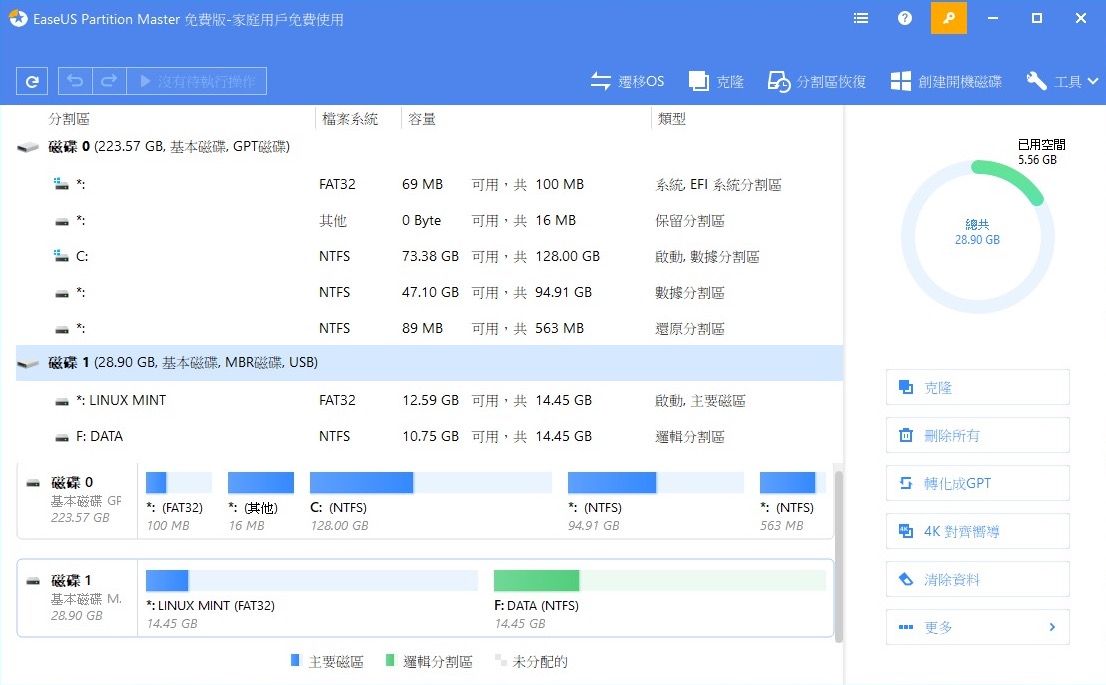Click the 刪除所有 delete all button
The height and width of the screenshot is (685, 1106).
[978, 435]
